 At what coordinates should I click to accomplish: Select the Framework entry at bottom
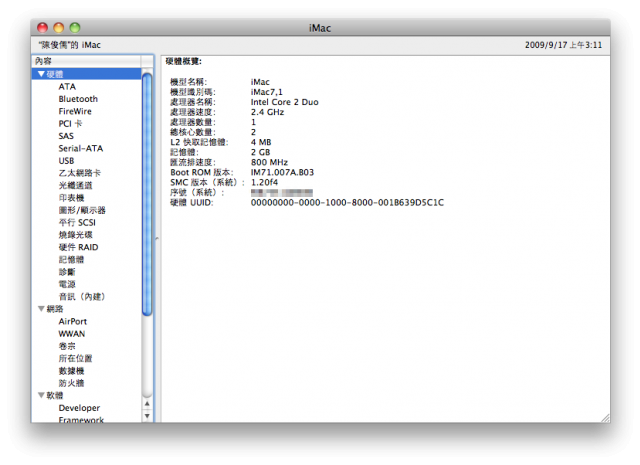click(81, 420)
